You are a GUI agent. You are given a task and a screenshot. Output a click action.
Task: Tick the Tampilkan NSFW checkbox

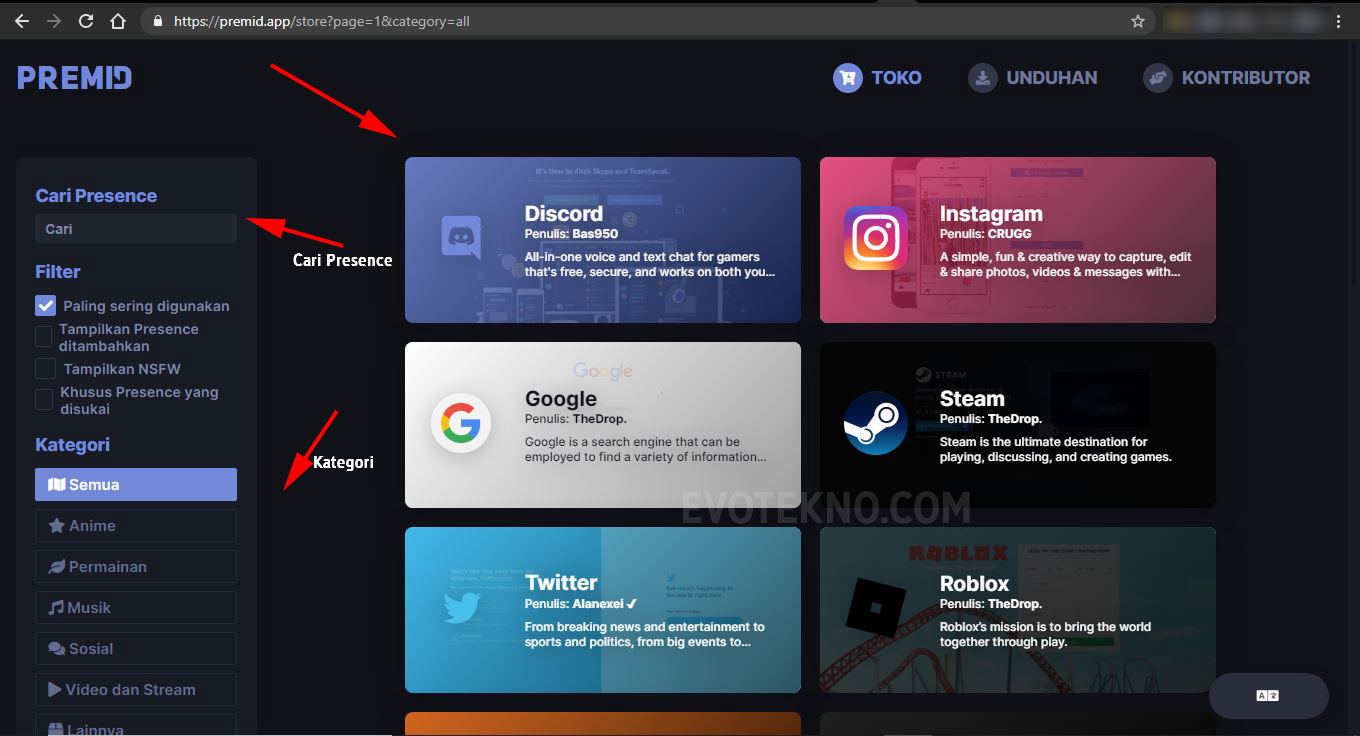(45, 369)
